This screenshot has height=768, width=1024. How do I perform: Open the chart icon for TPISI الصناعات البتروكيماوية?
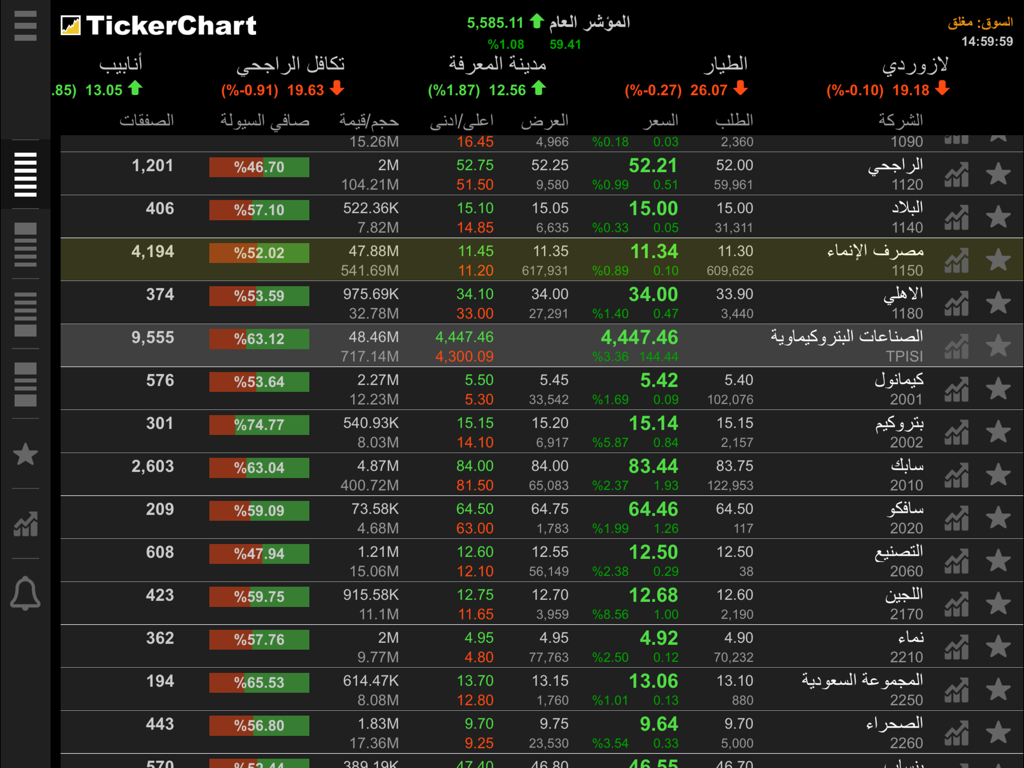click(956, 345)
